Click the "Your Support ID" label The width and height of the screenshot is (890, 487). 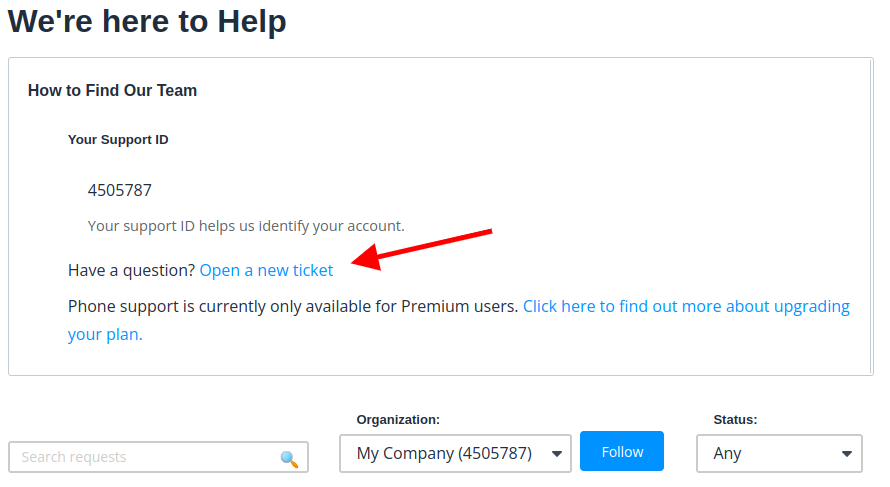click(118, 140)
